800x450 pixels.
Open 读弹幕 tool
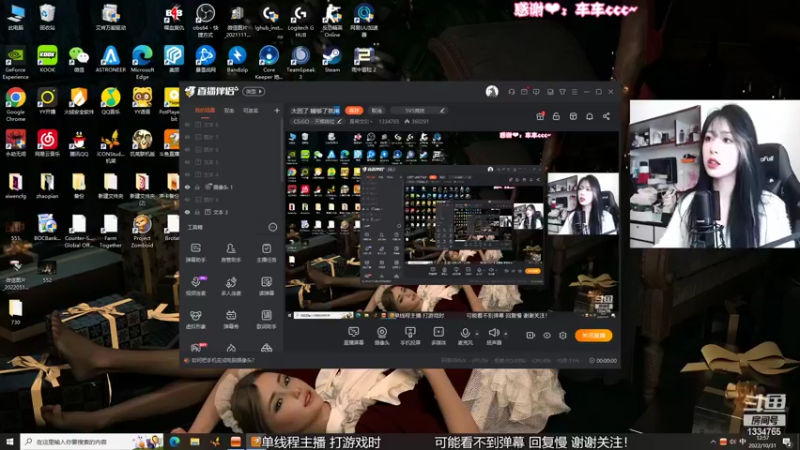[x=266, y=286]
